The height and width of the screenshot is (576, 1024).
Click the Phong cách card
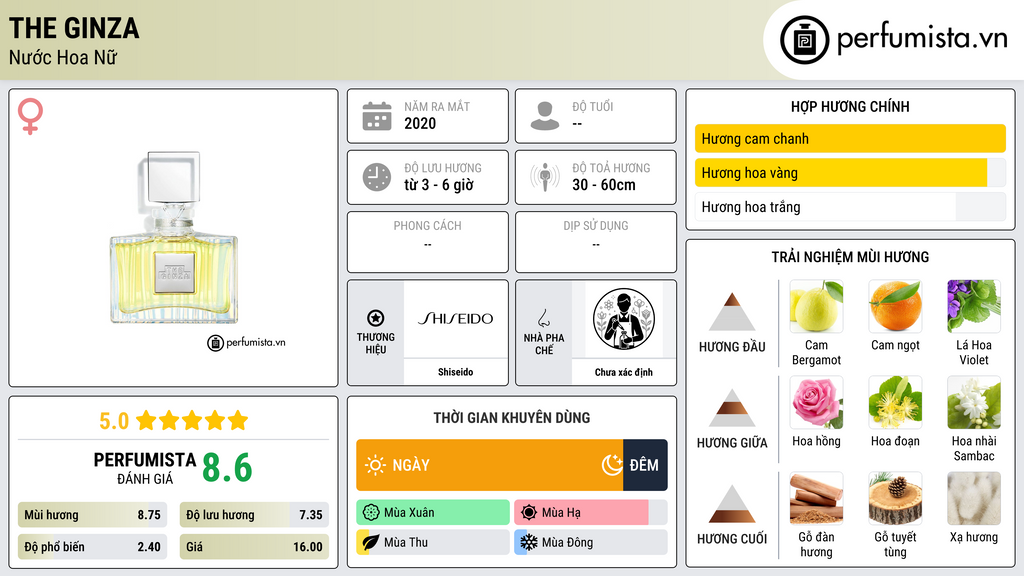(428, 242)
